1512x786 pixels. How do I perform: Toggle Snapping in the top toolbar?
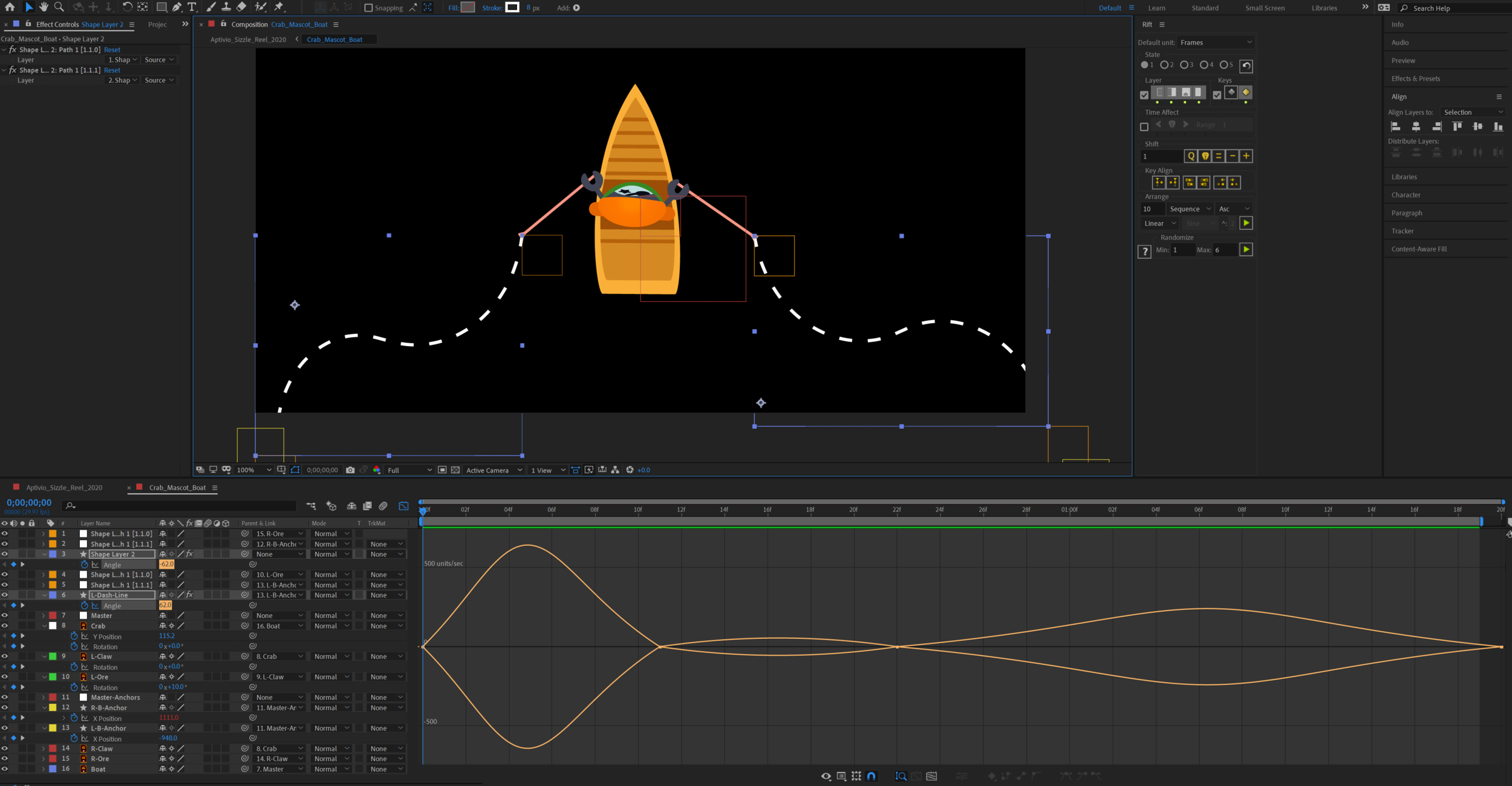point(369,7)
